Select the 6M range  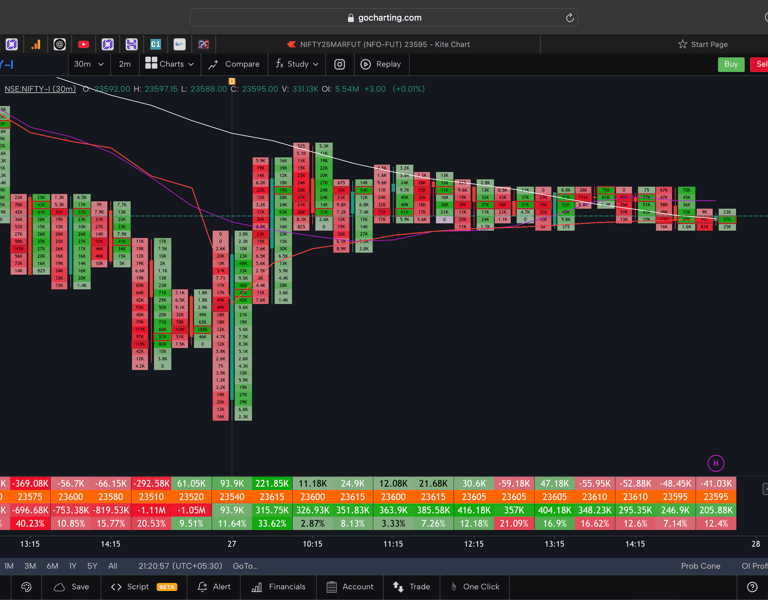(52, 566)
